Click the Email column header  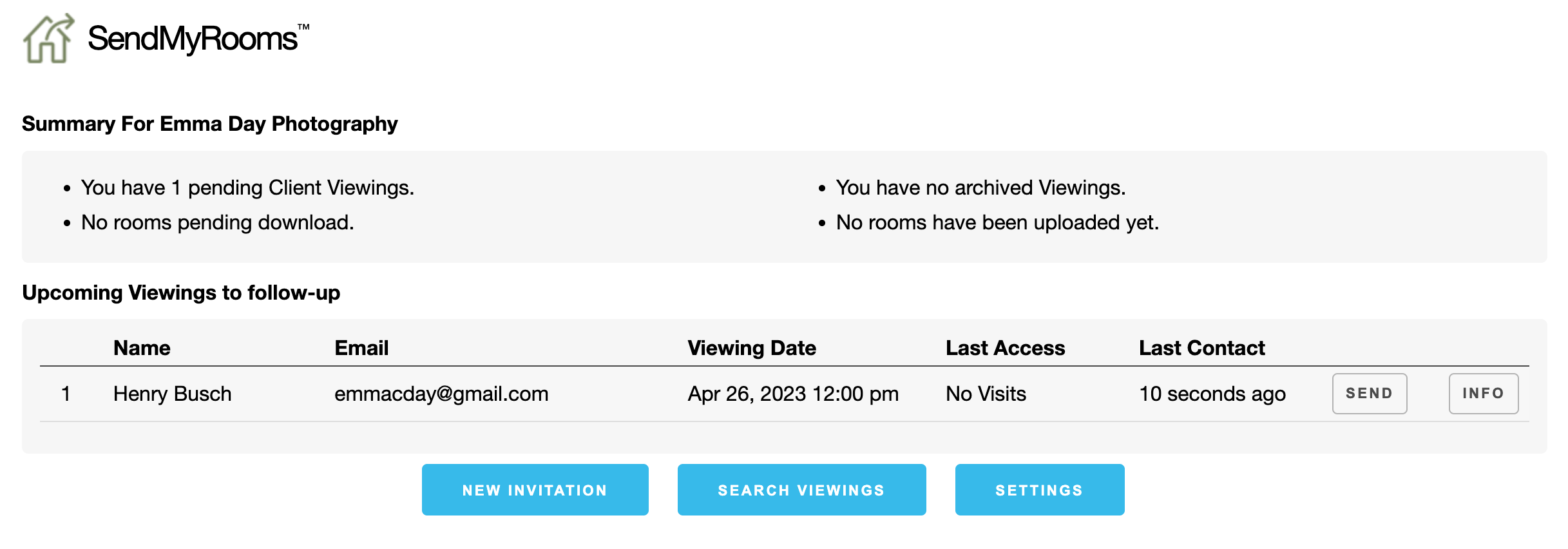coord(361,348)
